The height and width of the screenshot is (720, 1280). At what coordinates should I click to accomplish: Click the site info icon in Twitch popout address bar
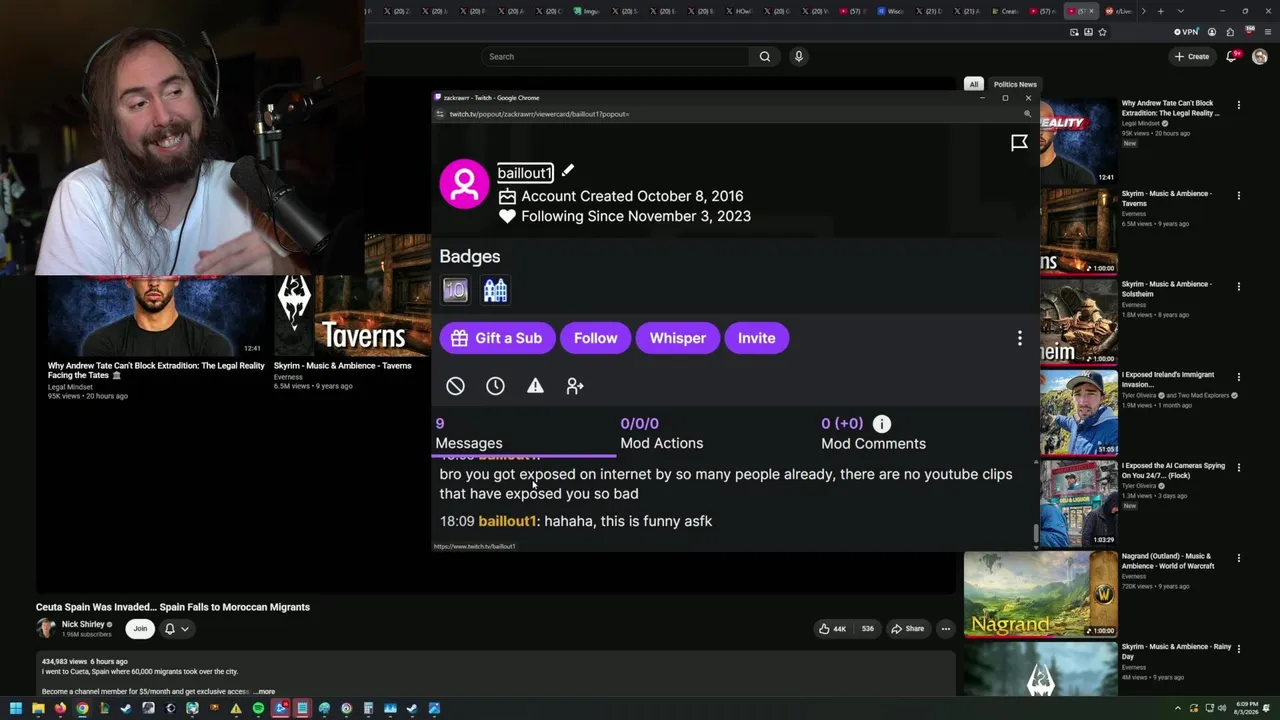pyautogui.click(x=439, y=114)
